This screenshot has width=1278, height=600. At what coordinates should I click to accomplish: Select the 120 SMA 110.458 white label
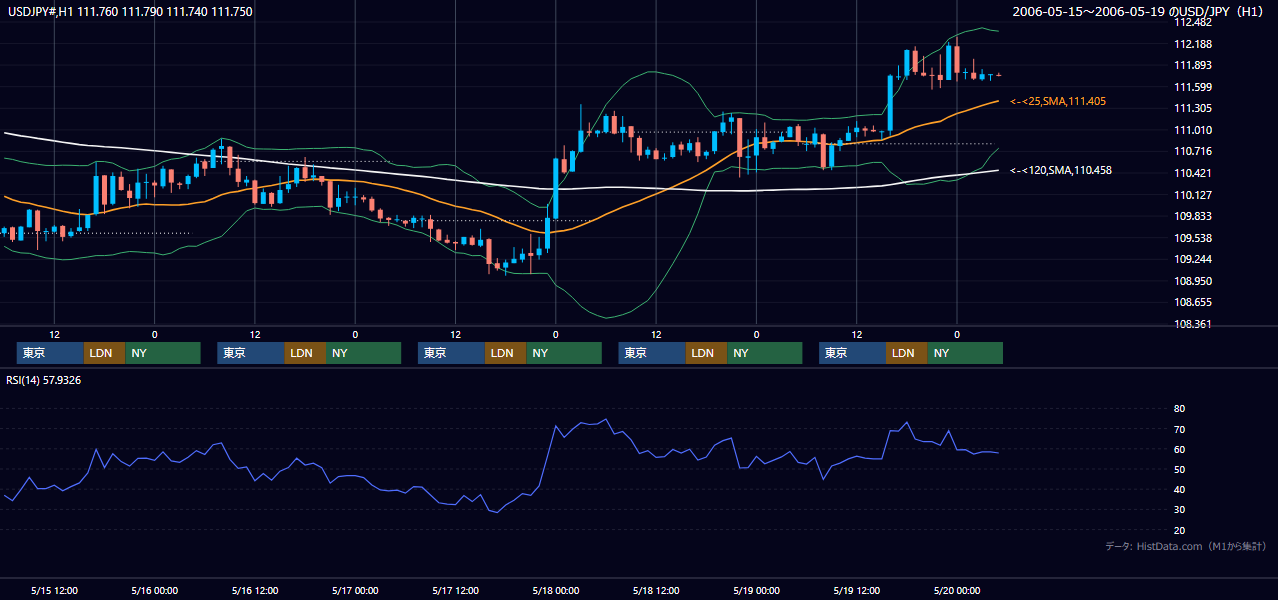[1061, 171]
